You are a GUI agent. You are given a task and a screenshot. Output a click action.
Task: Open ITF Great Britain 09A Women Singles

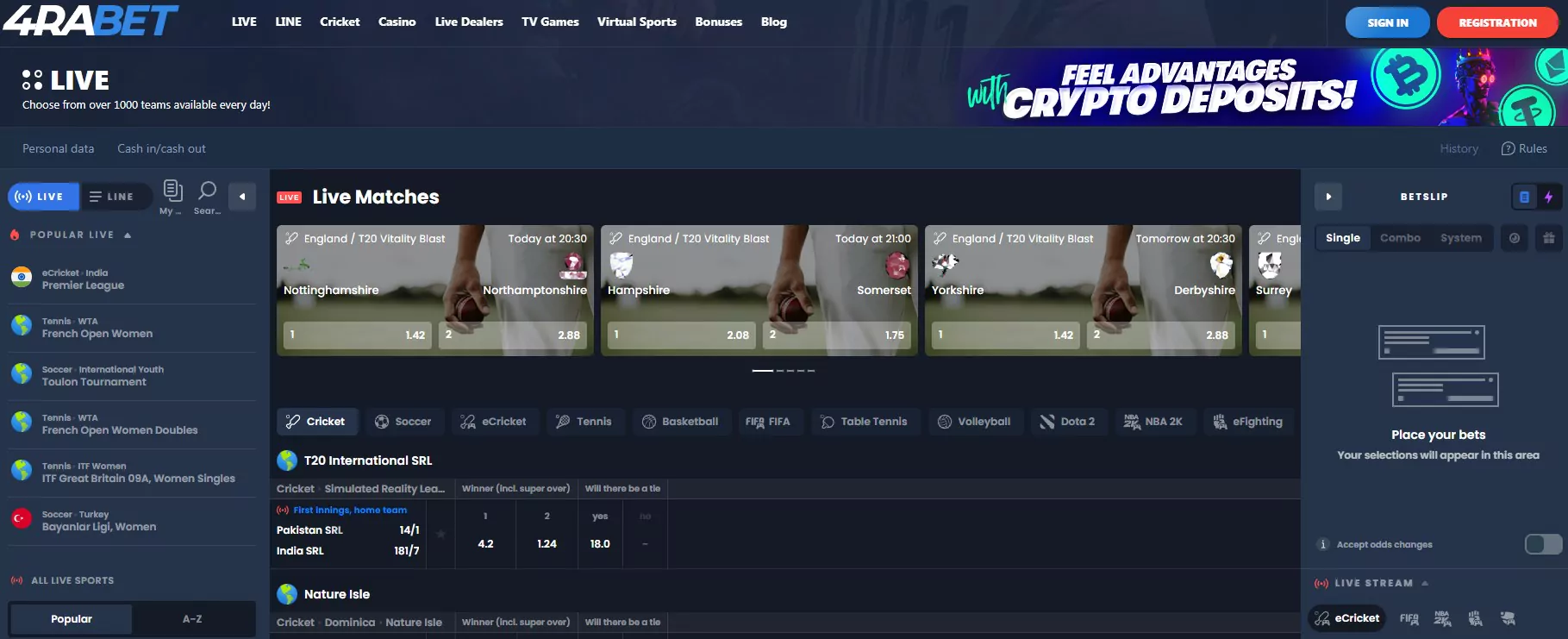[132, 472]
